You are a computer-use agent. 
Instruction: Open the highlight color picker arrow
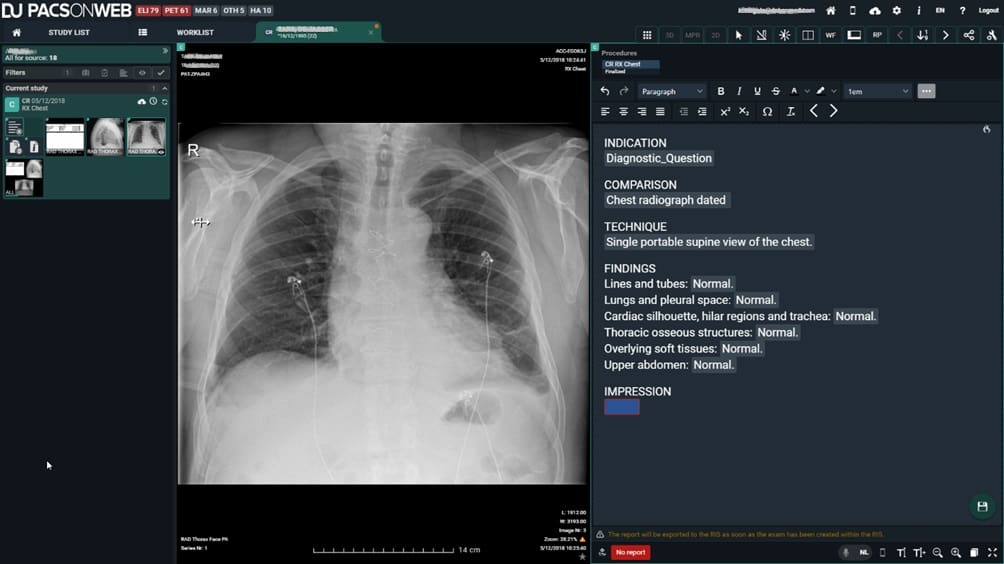tap(834, 92)
